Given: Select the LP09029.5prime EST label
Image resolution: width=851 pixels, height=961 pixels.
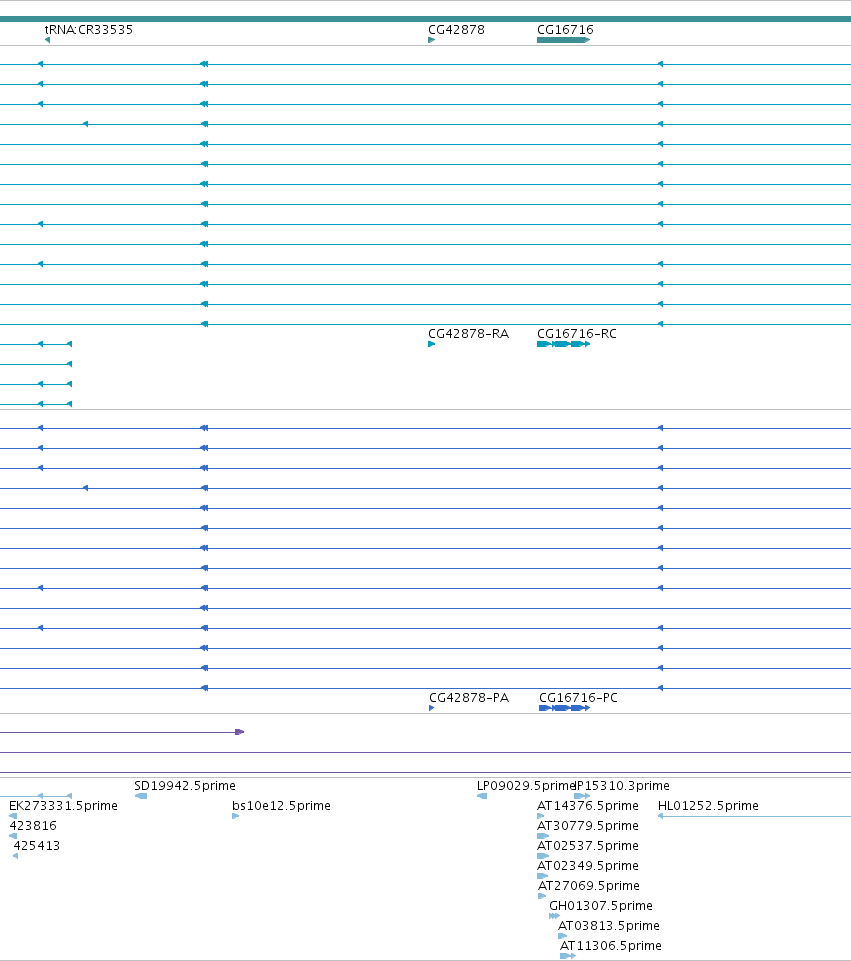Looking at the screenshot, I should pyautogui.click(x=526, y=786).
